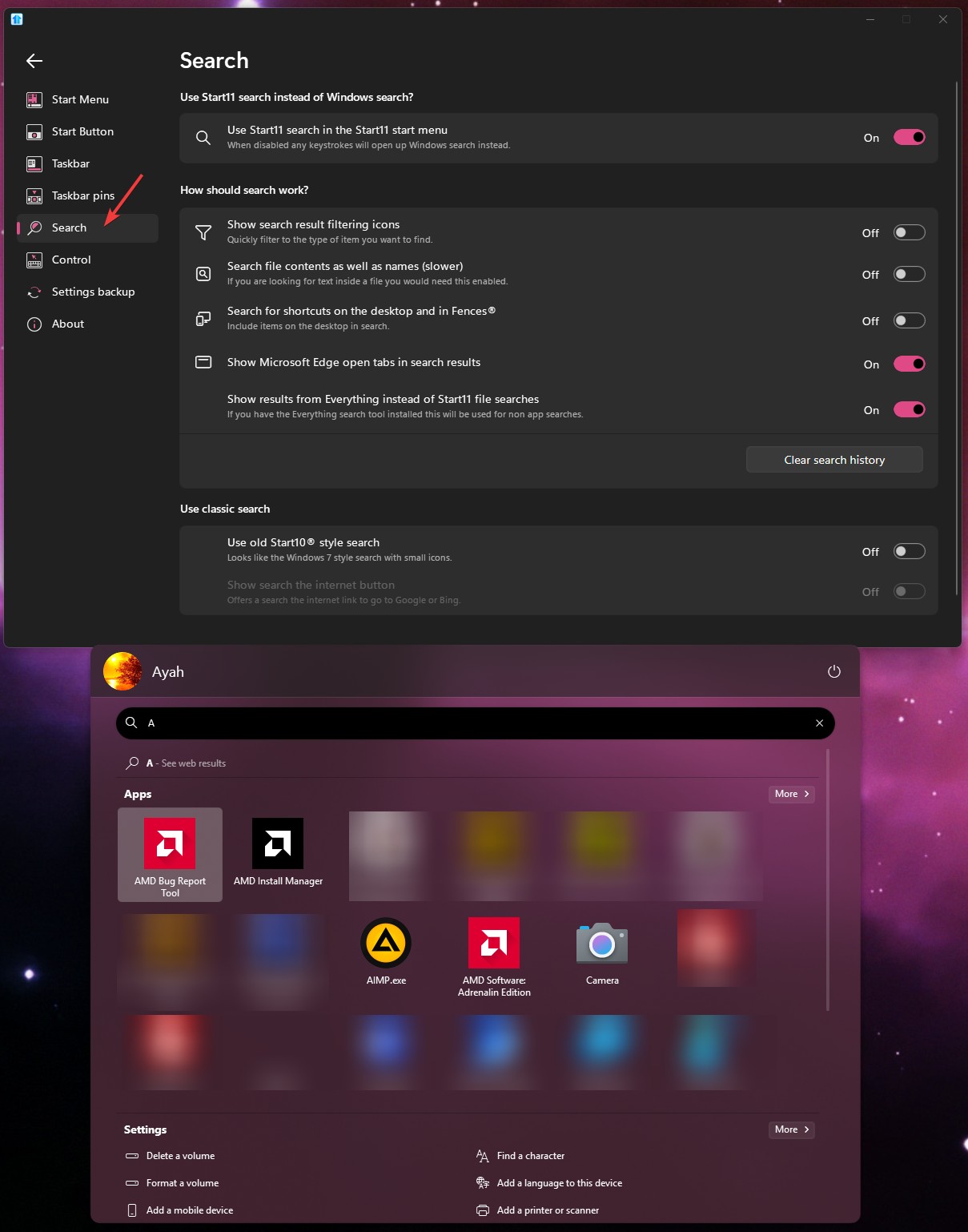
Task: Enable old Start10 style search toggle
Action: click(909, 552)
